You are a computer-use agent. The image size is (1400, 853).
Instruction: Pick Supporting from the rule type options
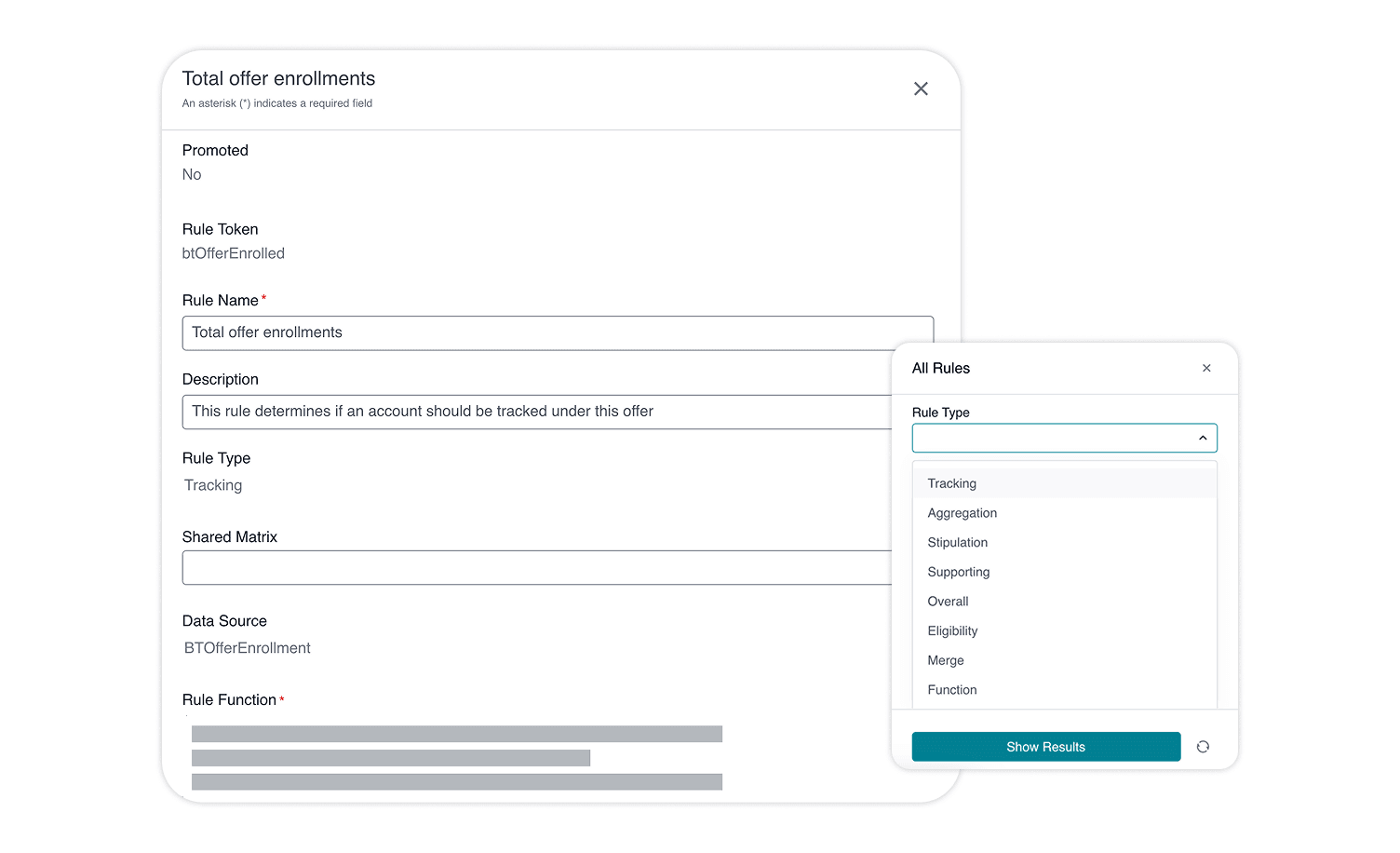pyautogui.click(x=958, y=572)
